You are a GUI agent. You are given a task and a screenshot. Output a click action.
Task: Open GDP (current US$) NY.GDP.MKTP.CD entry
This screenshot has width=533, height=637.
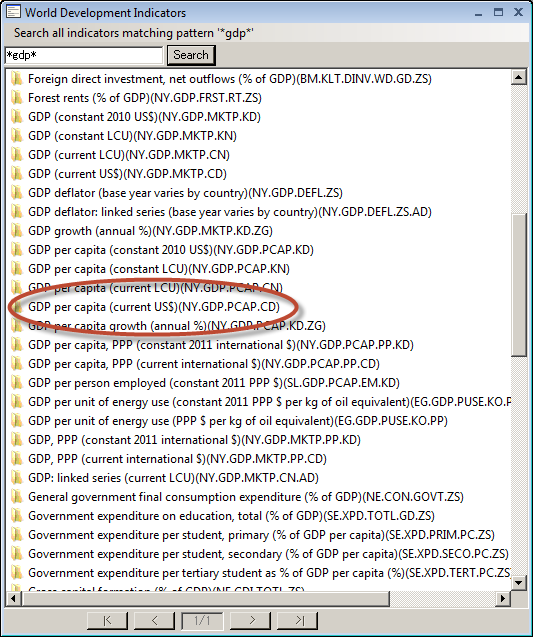click(127, 174)
